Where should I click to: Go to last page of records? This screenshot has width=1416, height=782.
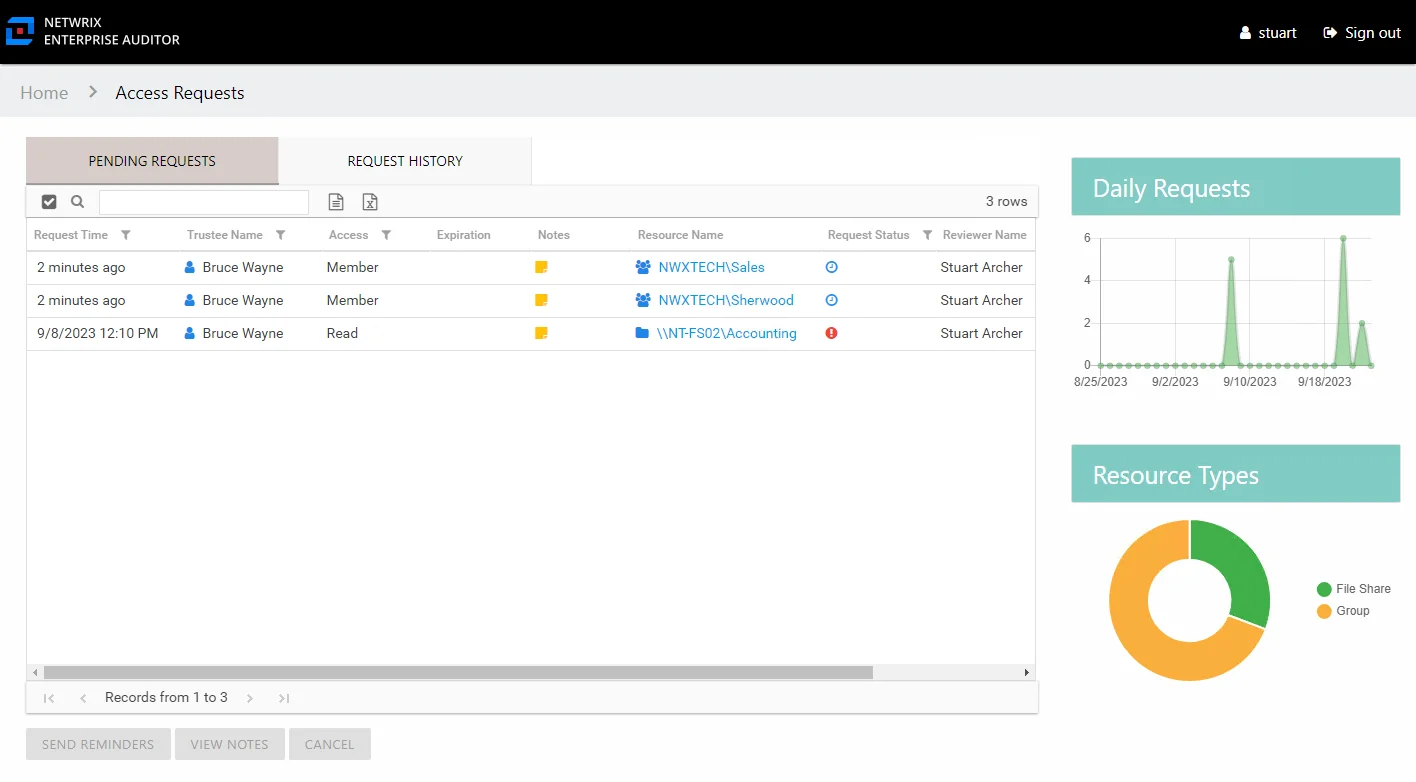(284, 698)
